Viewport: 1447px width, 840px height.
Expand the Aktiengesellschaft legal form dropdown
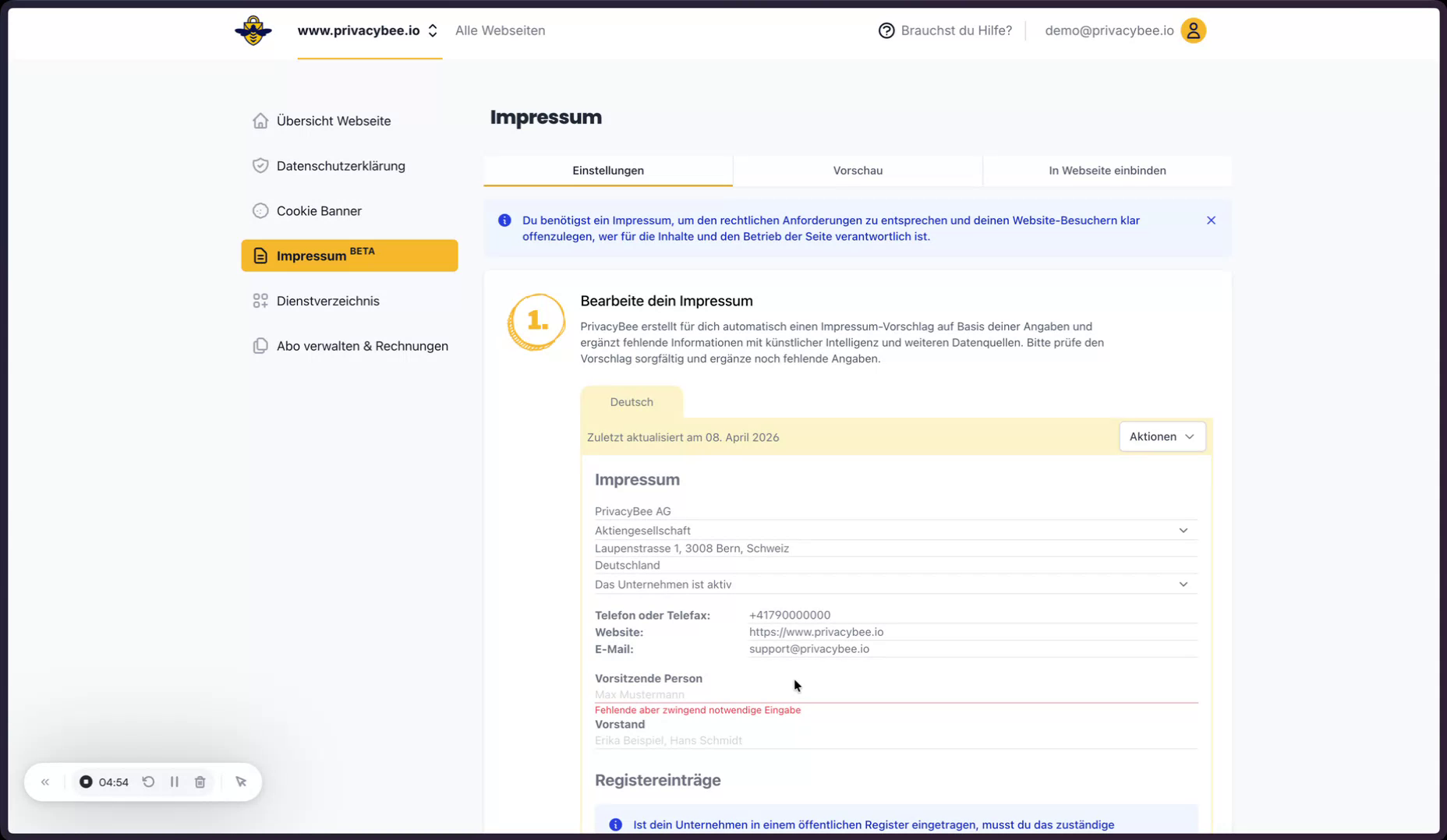(896, 531)
